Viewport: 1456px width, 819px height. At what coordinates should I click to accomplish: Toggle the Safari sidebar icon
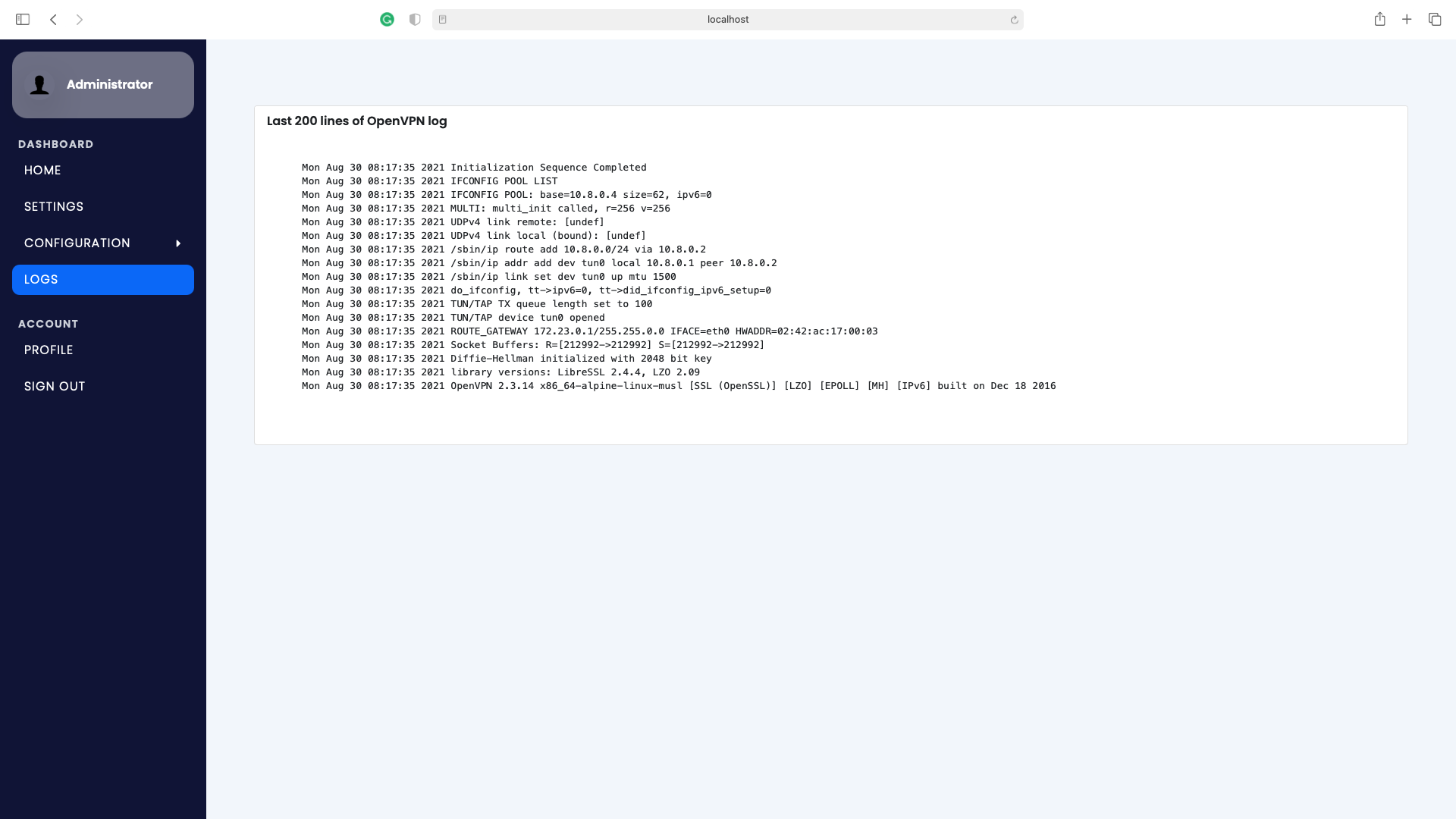[x=23, y=20]
